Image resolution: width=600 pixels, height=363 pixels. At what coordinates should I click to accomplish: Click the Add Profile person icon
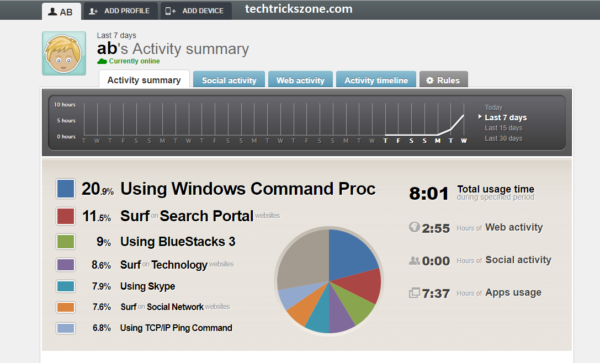pyautogui.click(x=93, y=11)
